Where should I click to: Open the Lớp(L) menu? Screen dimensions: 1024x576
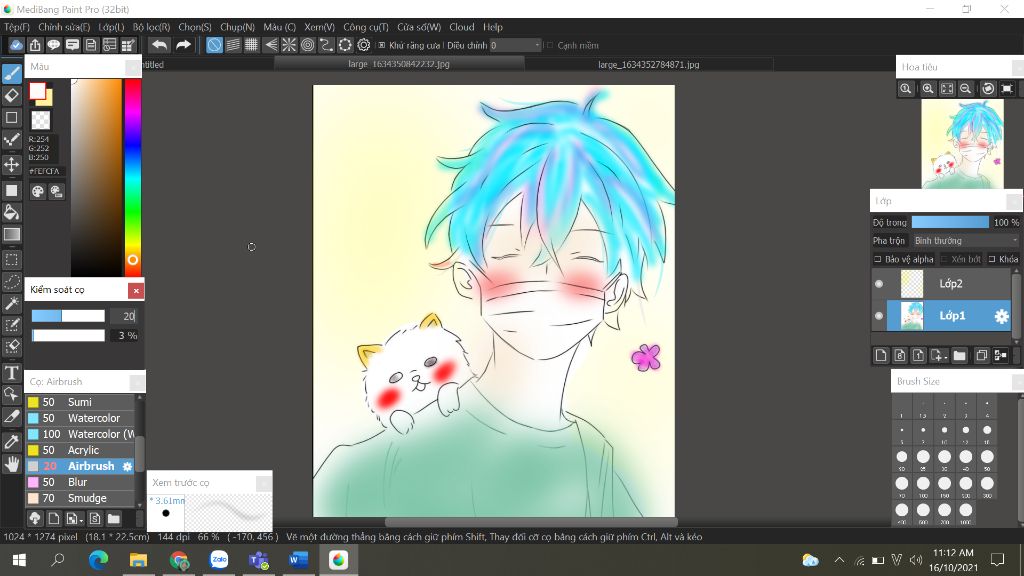coord(111,27)
